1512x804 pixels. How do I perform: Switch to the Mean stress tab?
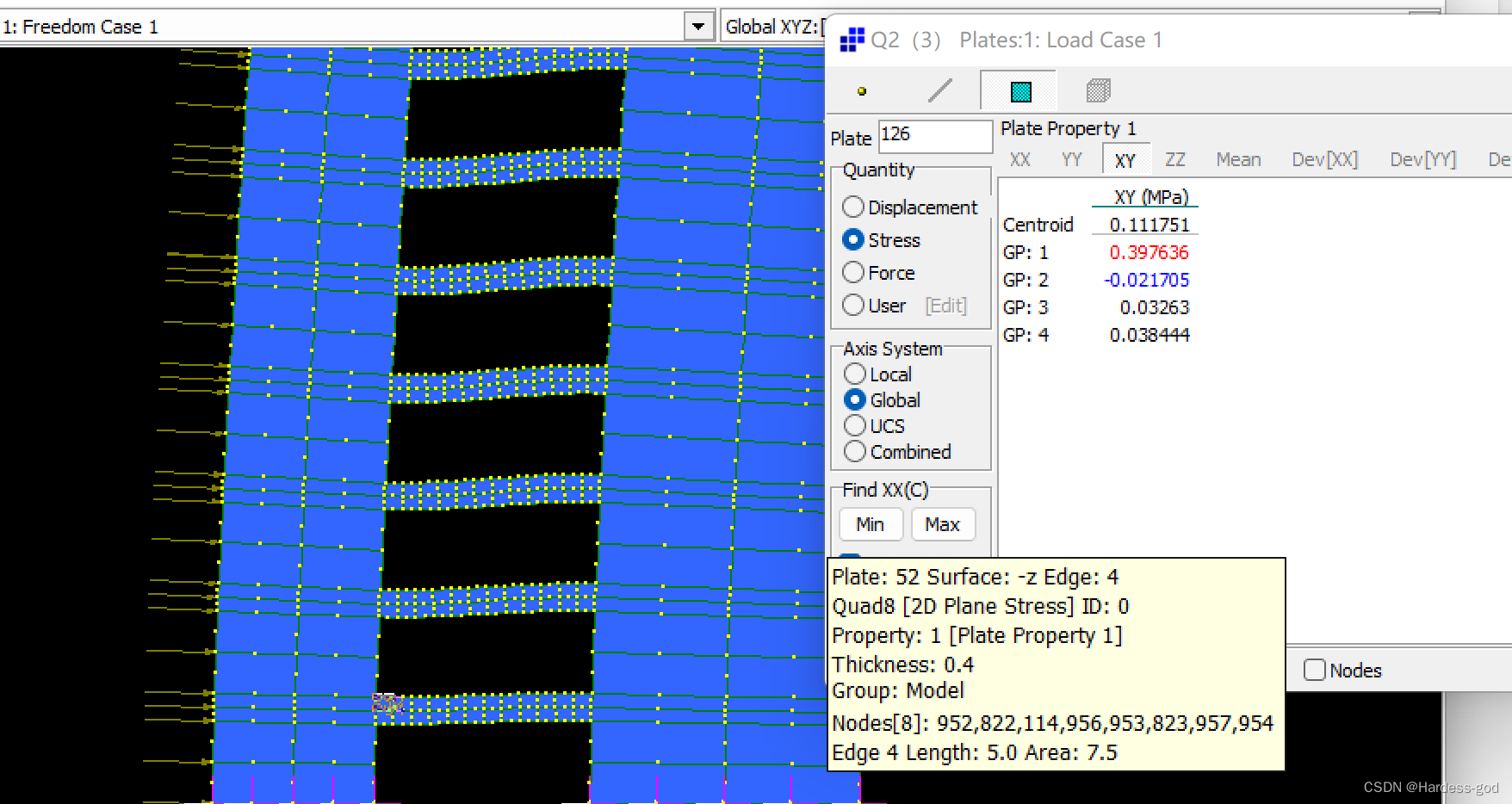(1238, 159)
